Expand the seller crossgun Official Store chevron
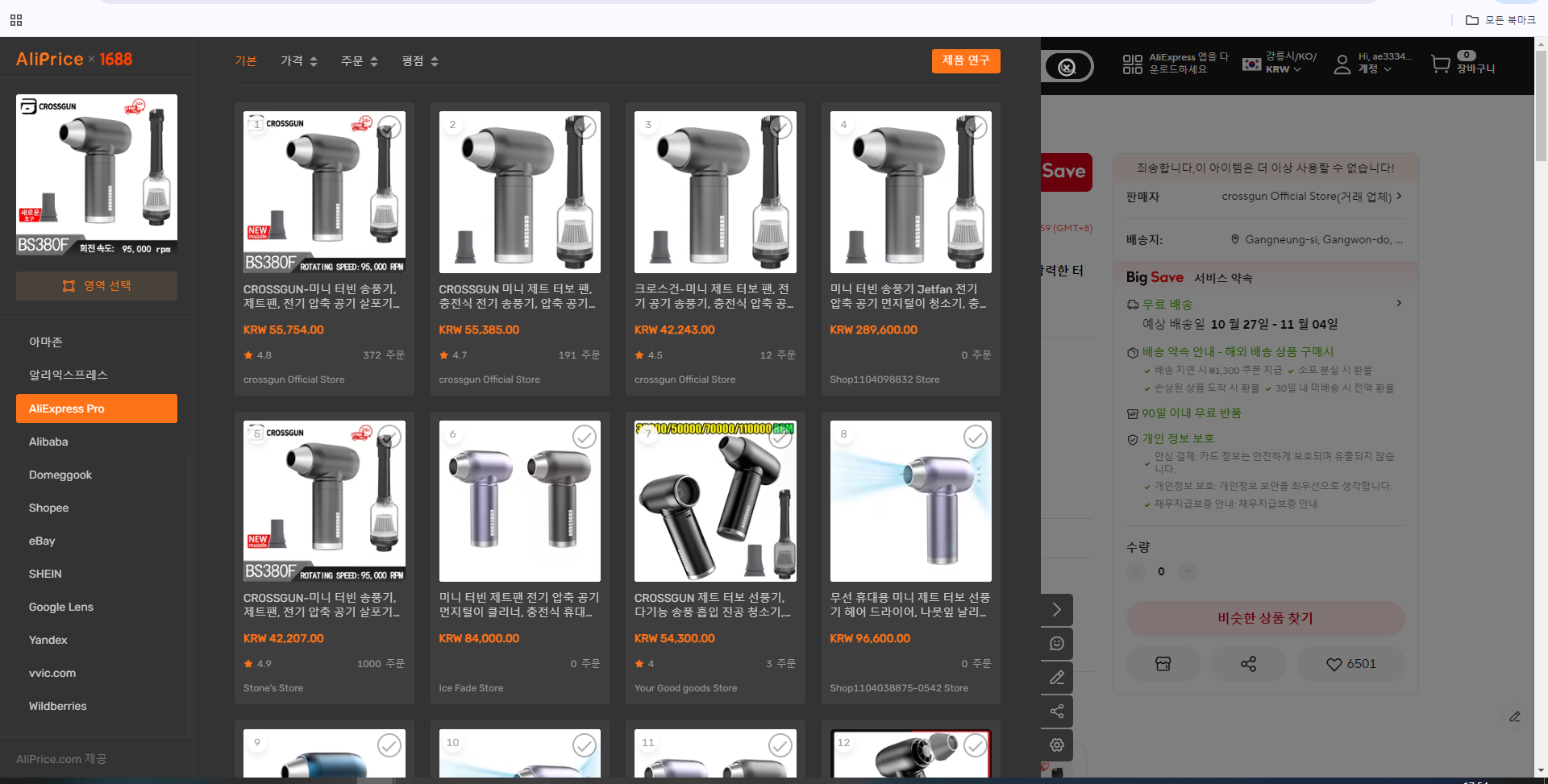The width and height of the screenshot is (1548, 784). (x=1399, y=196)
